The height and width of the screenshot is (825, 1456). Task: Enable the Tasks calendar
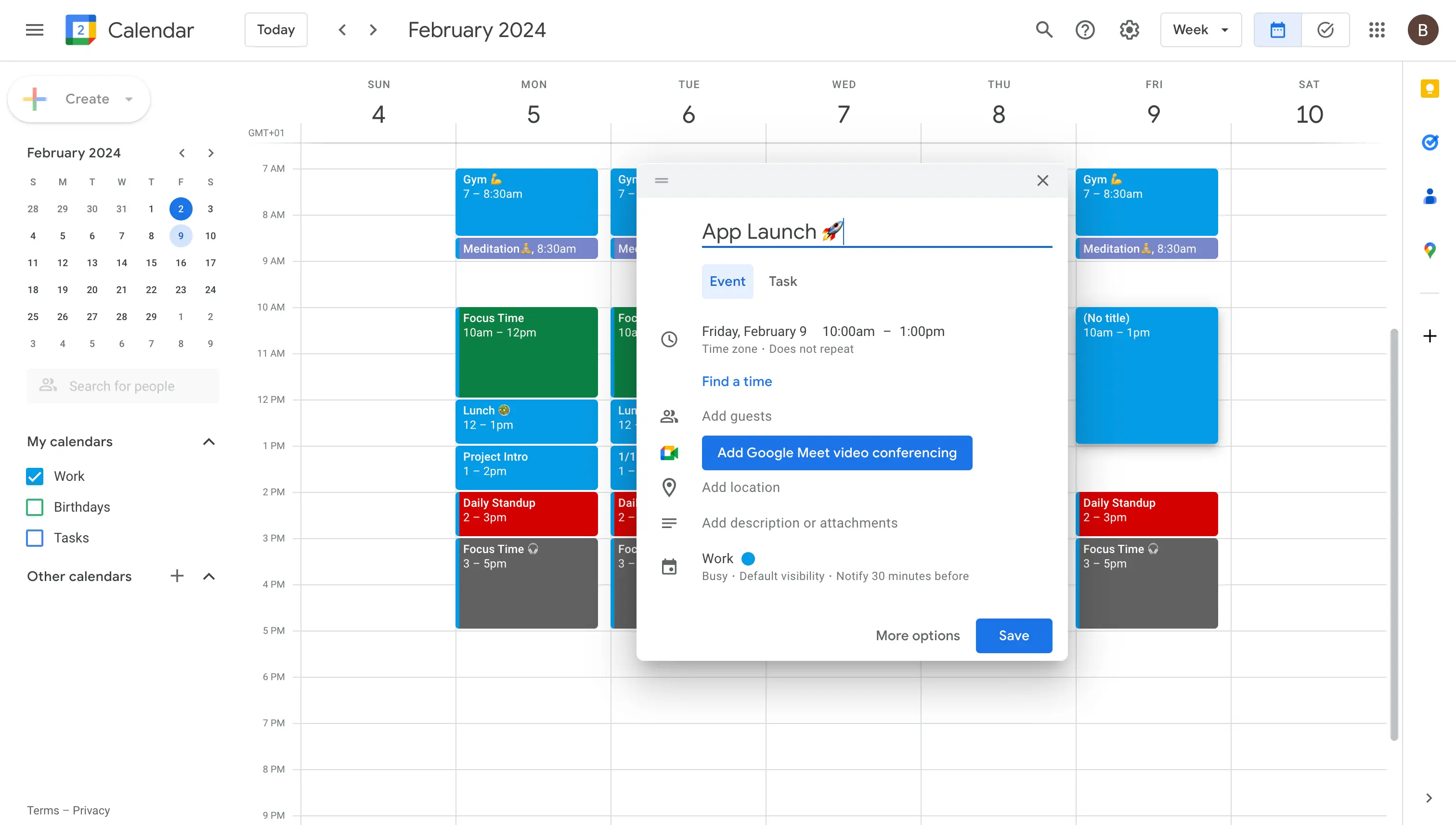point(34,538)
